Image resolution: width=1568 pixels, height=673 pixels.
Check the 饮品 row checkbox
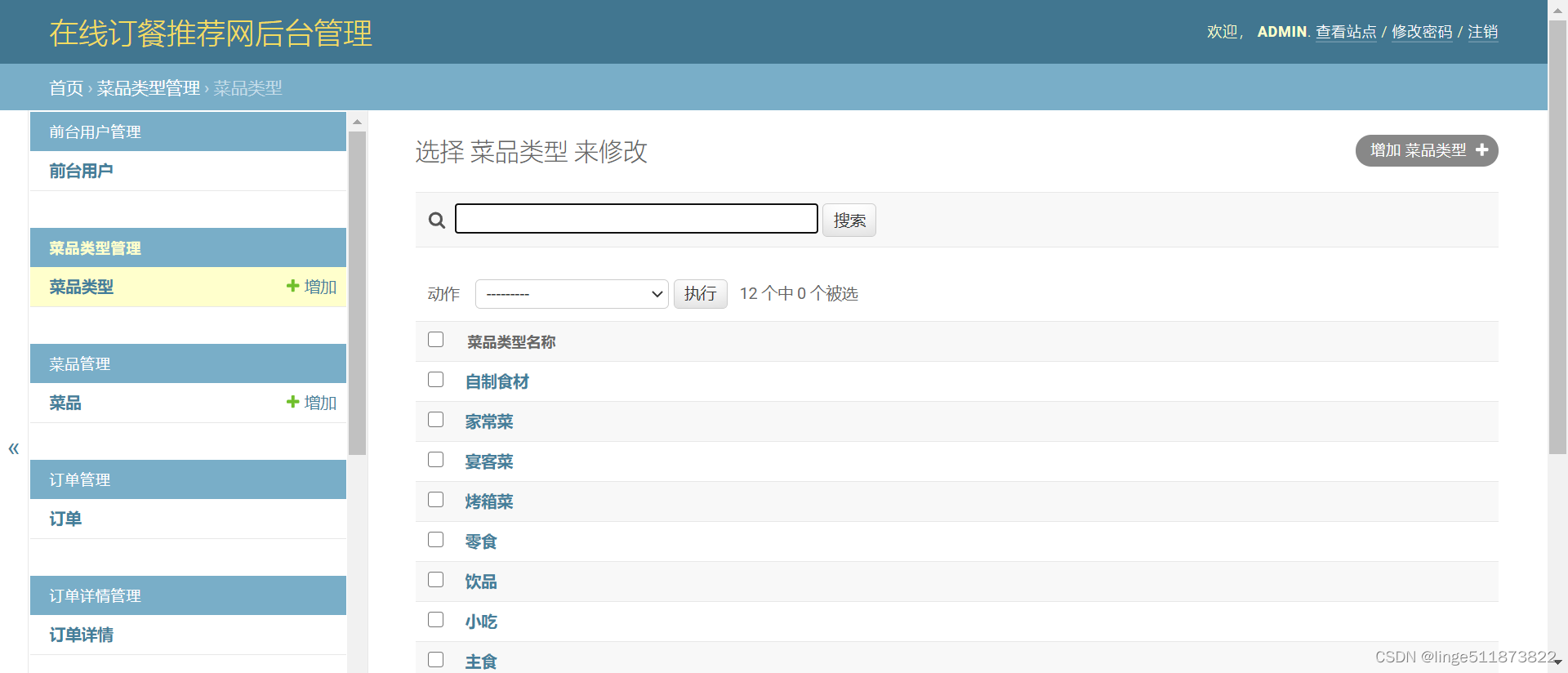(x=436, y=580)
